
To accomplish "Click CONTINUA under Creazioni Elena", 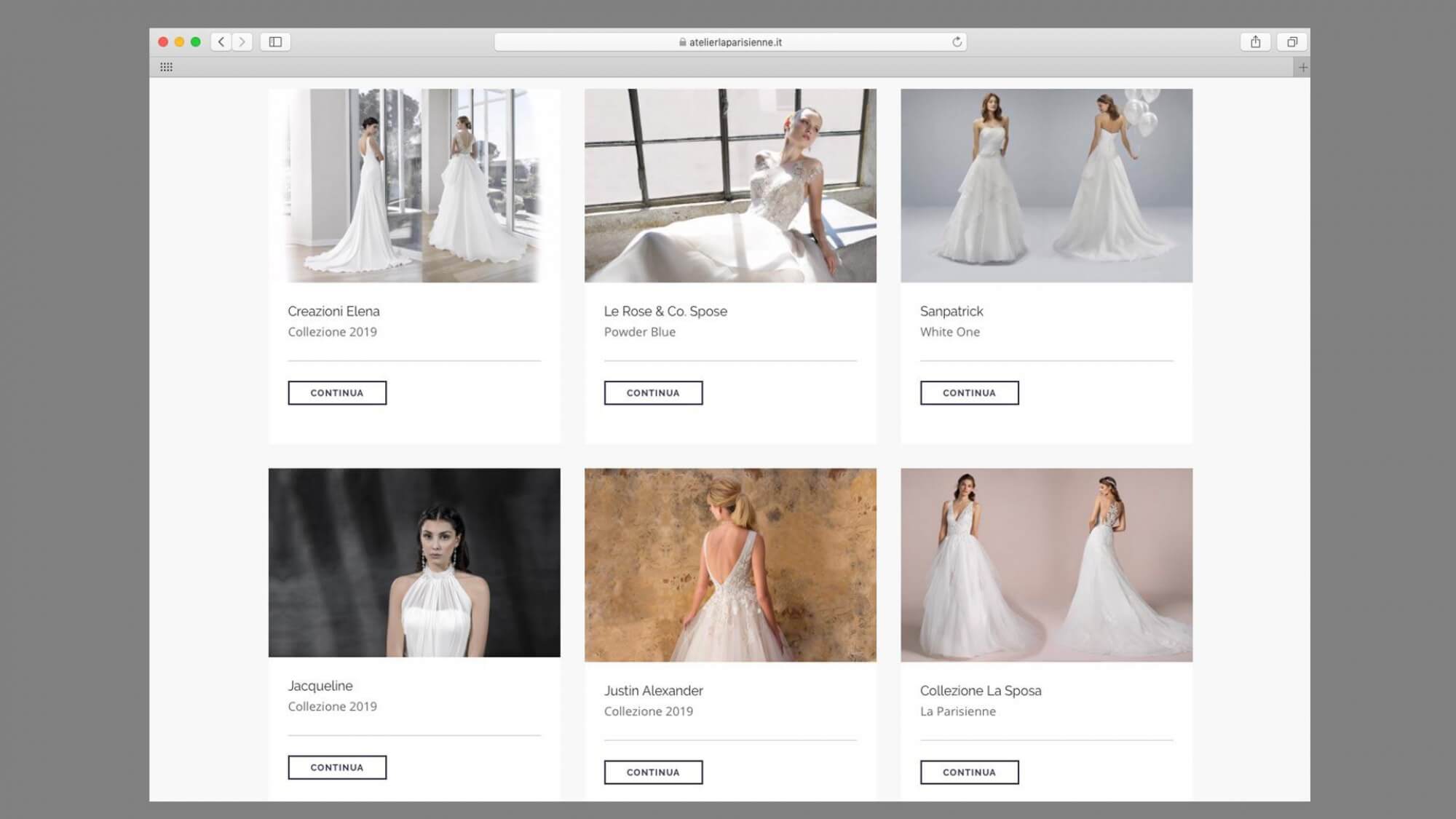I will pyautogui.click(x=337, y=392).
